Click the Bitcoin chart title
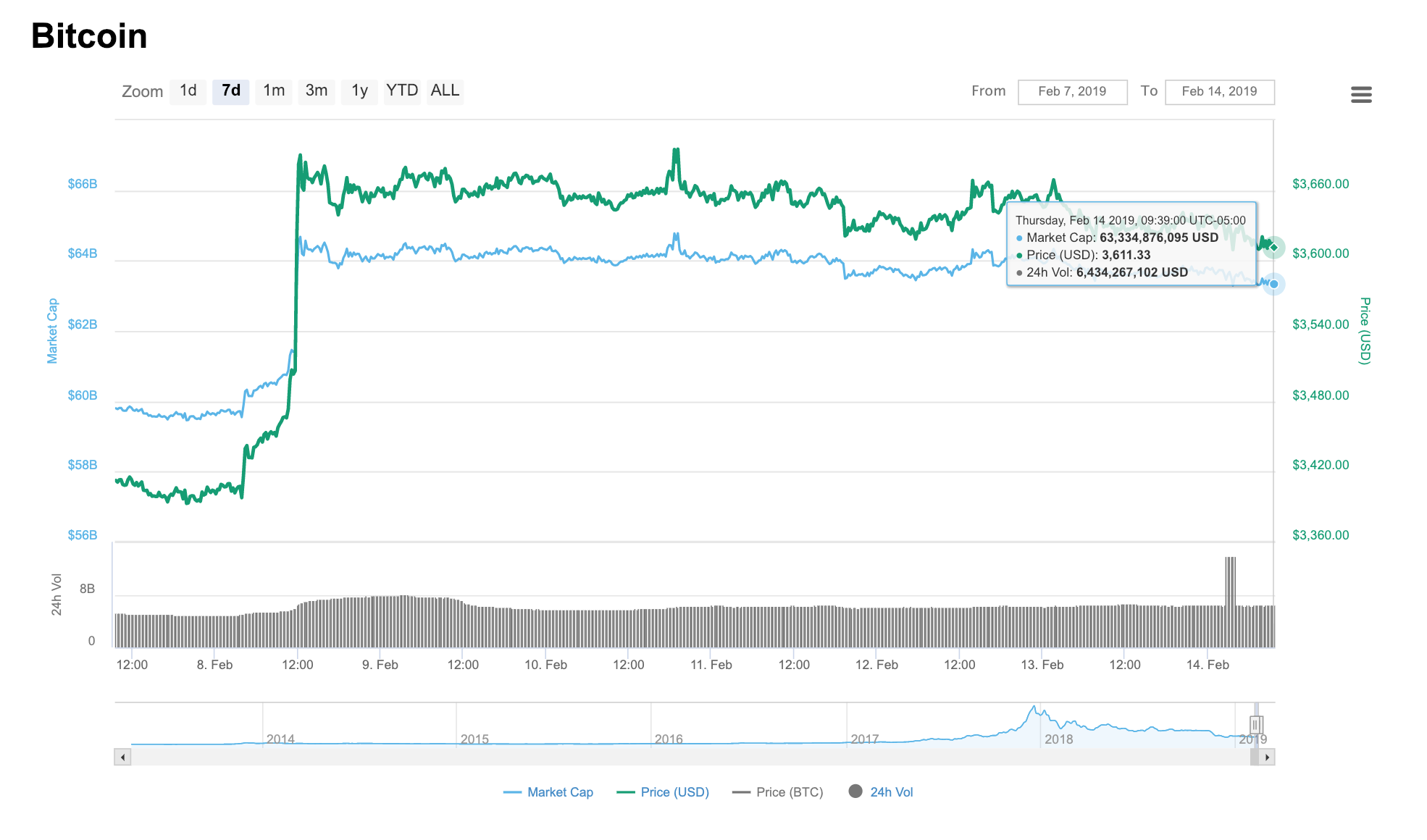This screenshot has width=1427, height=840. click(89, 36)
